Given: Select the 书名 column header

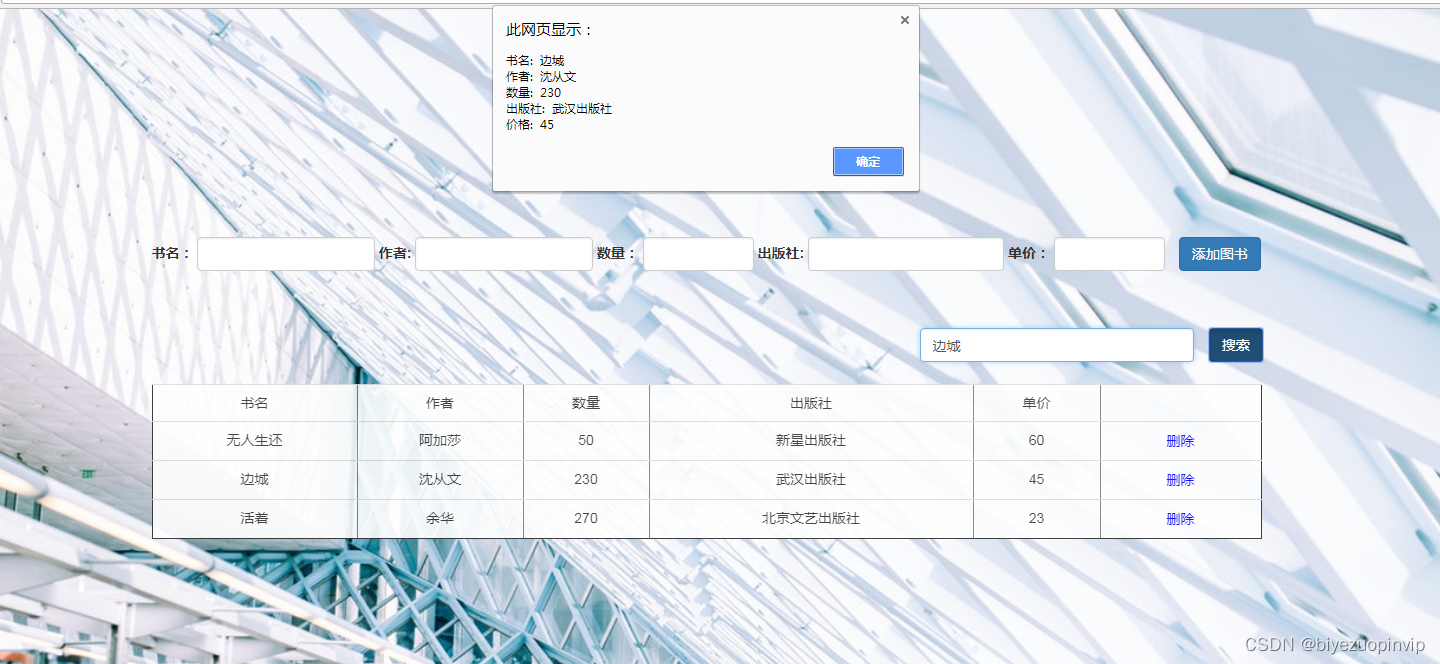Looking at the screenshot, I should 254,402.
